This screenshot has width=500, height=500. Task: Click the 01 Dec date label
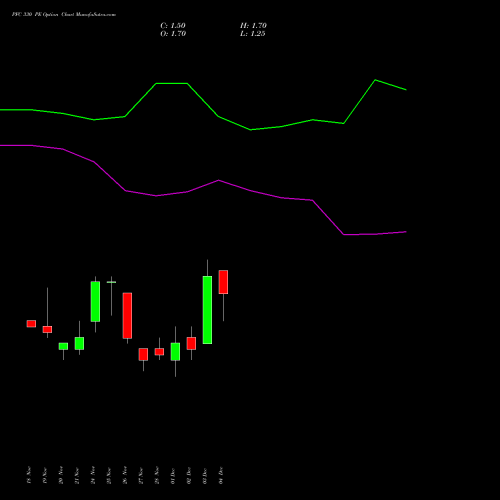[x=173, y=475]
